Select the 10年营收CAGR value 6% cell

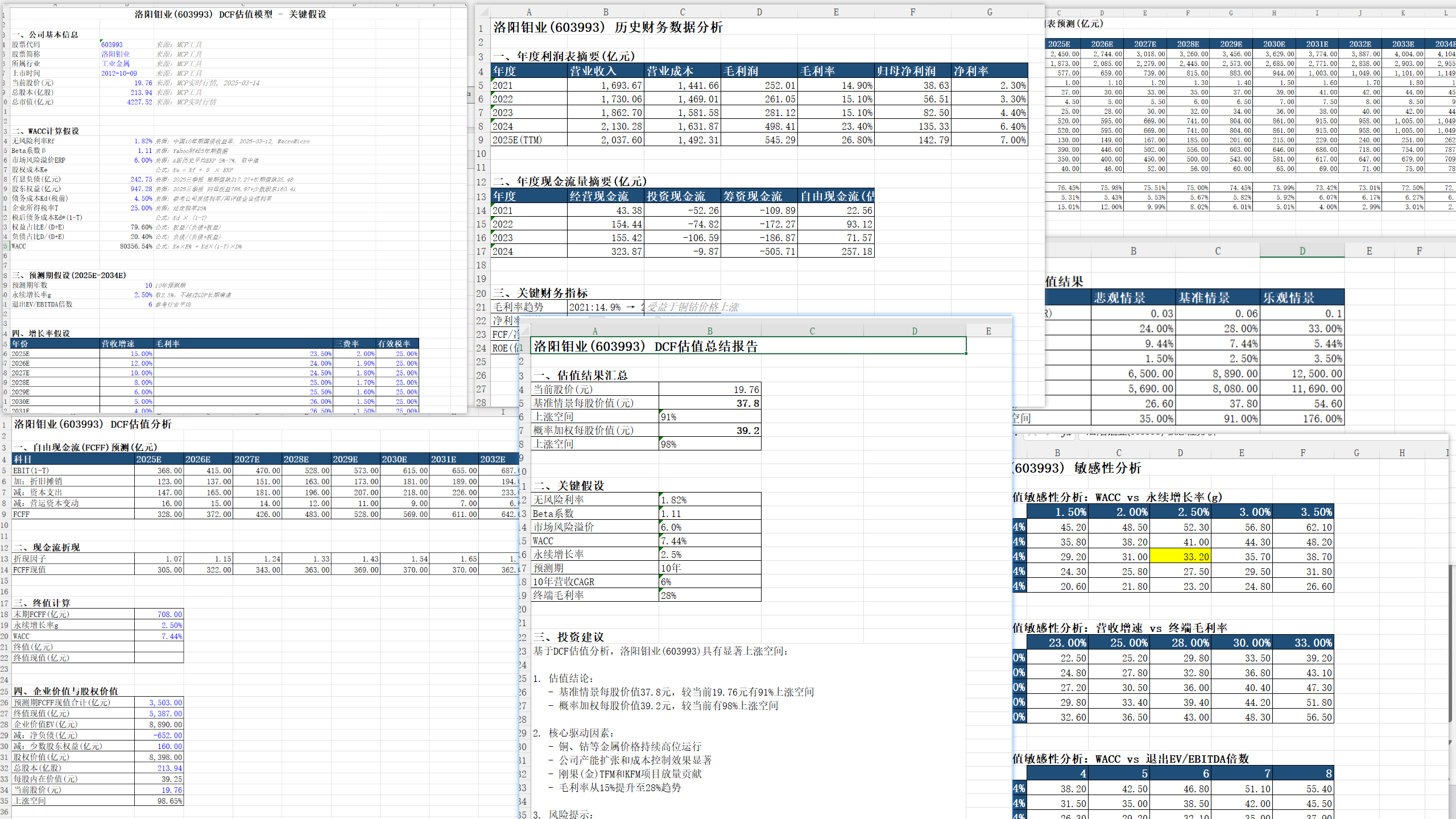[x=710, y=582]
